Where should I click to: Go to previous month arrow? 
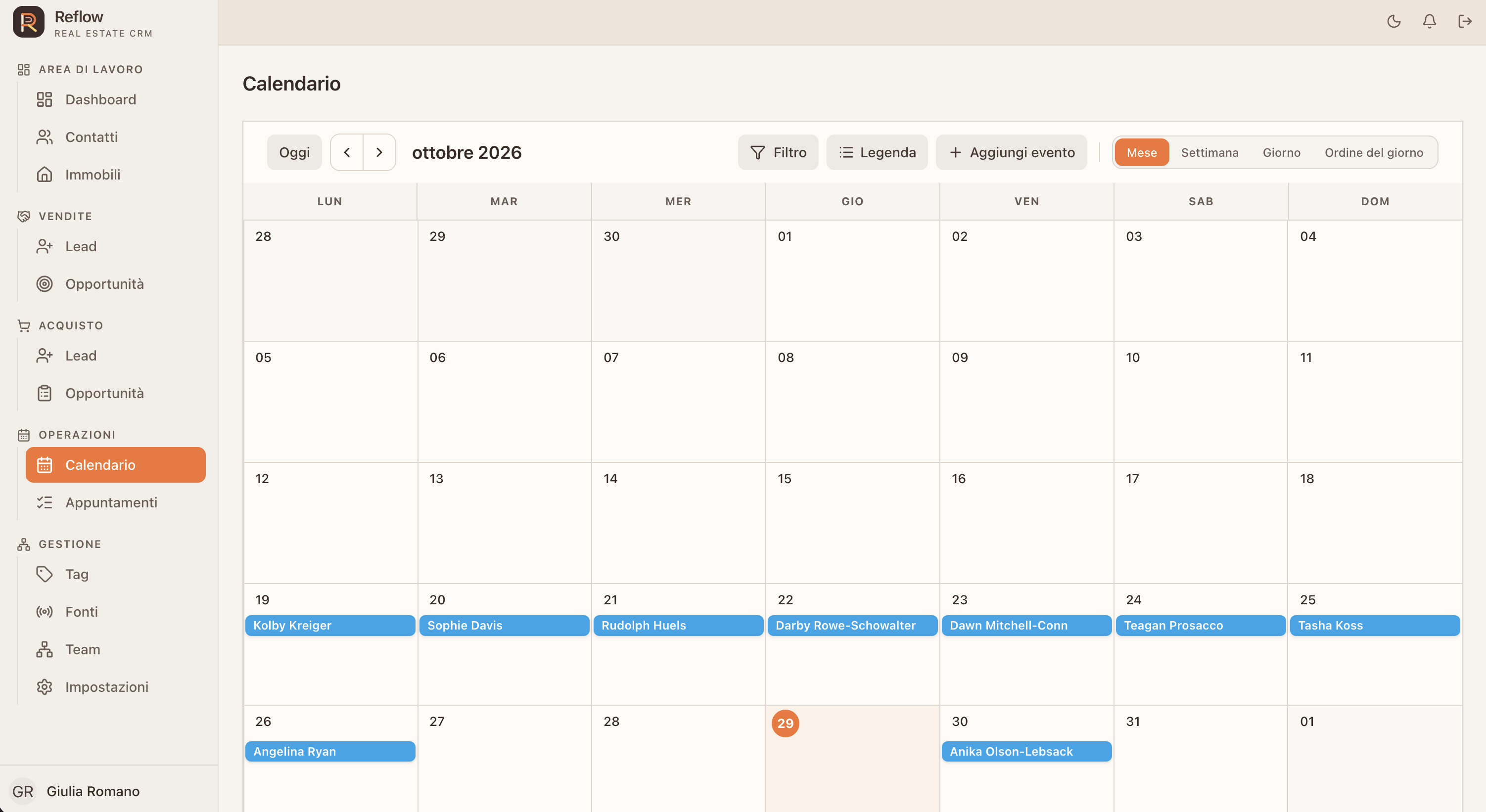point(347,152)
